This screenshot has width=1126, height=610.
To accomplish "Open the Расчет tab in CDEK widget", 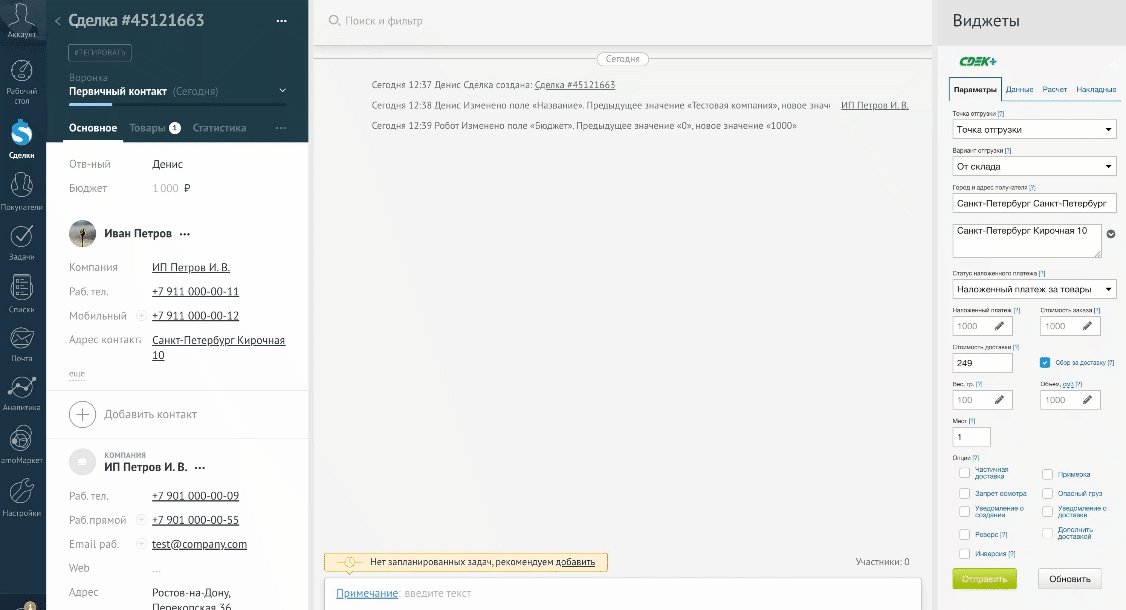I will pyautogui.click(x=1054, y=90).
